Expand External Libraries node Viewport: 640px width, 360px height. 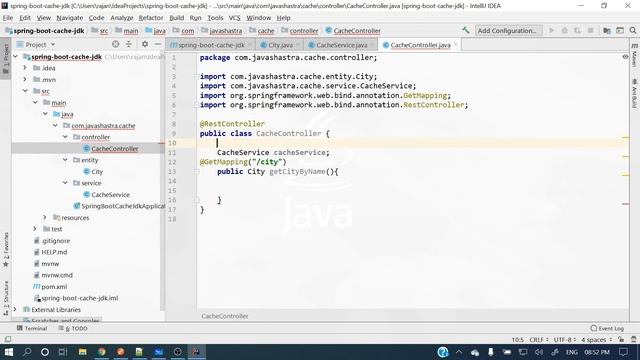15,309
